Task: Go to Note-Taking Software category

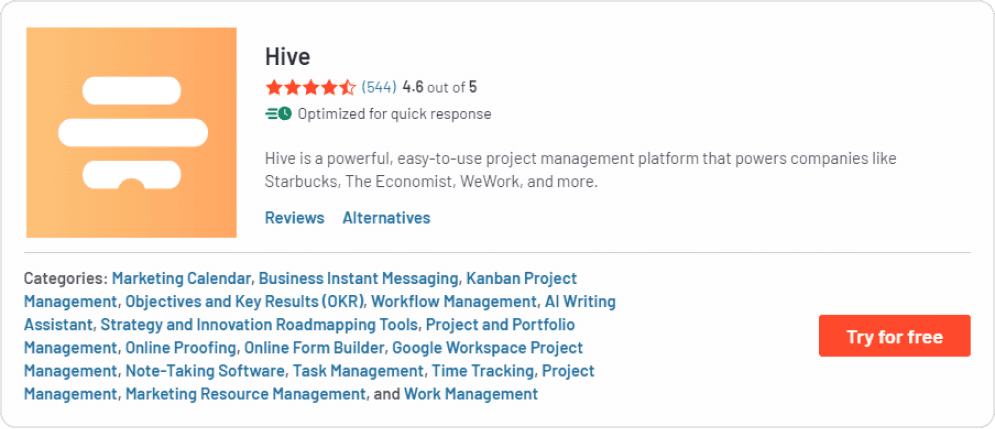Action: [x=205, y=370]
